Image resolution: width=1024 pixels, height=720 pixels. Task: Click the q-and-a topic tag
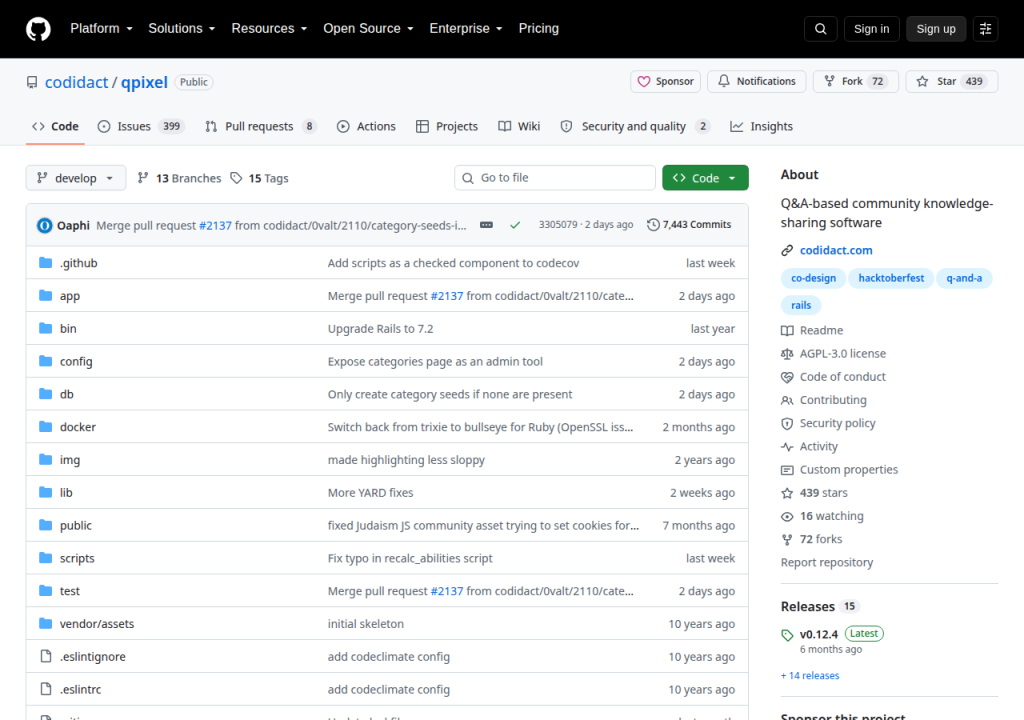[x=964, y=278]
